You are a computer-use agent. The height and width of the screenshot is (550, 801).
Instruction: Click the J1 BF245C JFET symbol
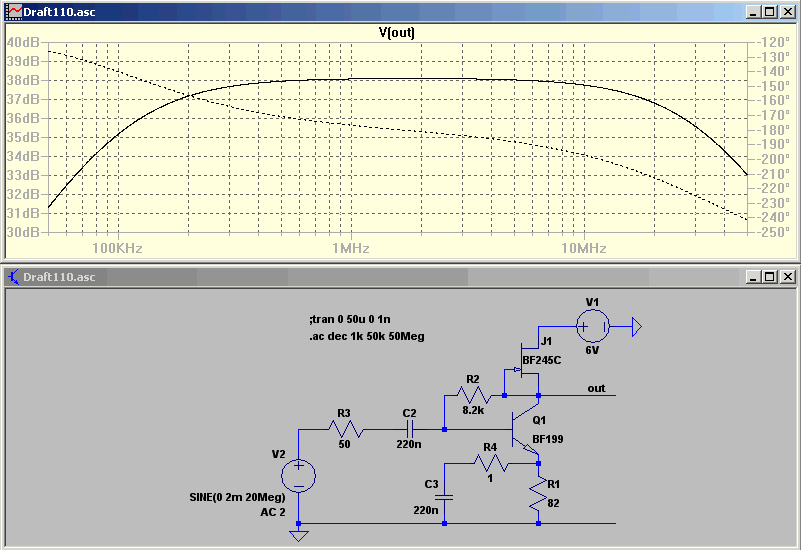526,360
